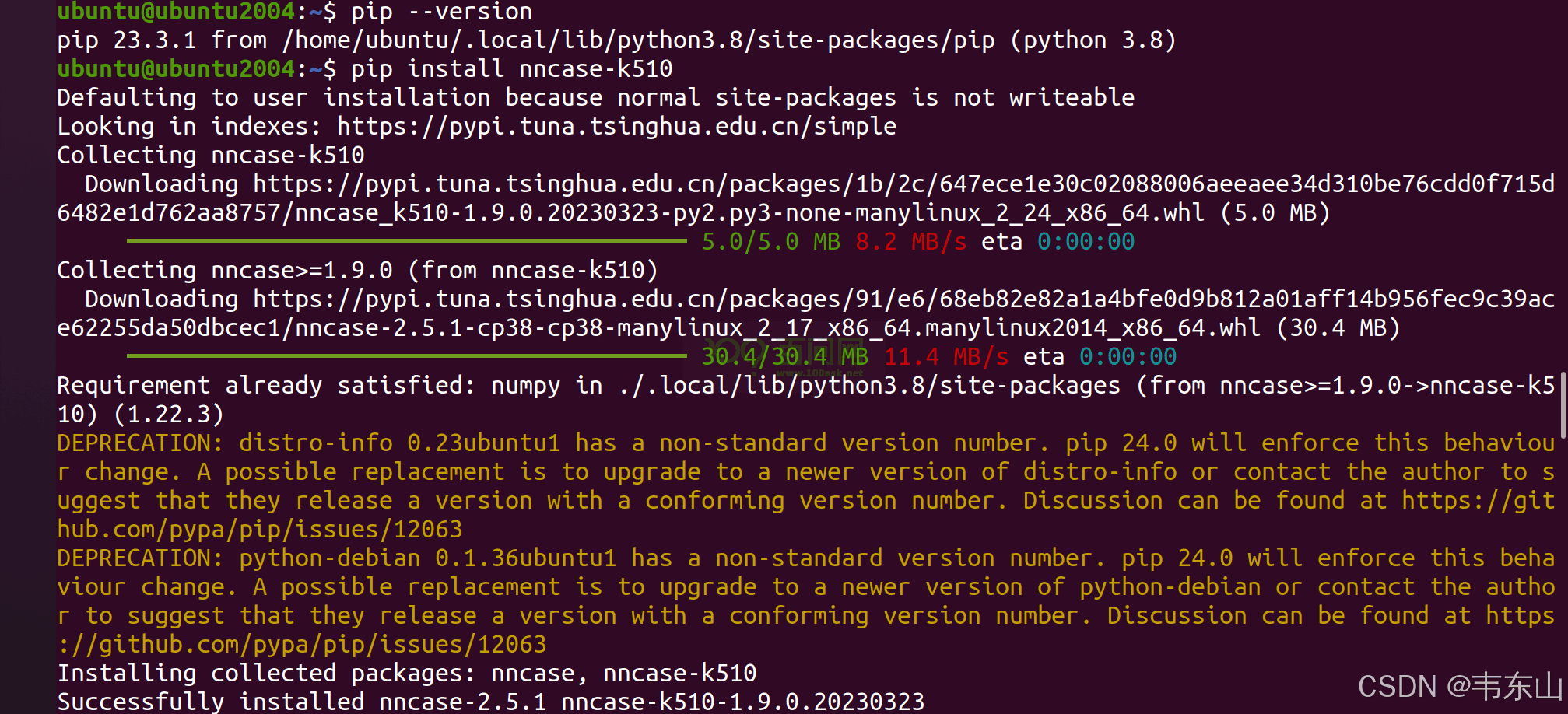Viewport: 1568px width, 714px height.
Task: Click the CSDN @韦东山 watermark
Action: point(1460,687)
